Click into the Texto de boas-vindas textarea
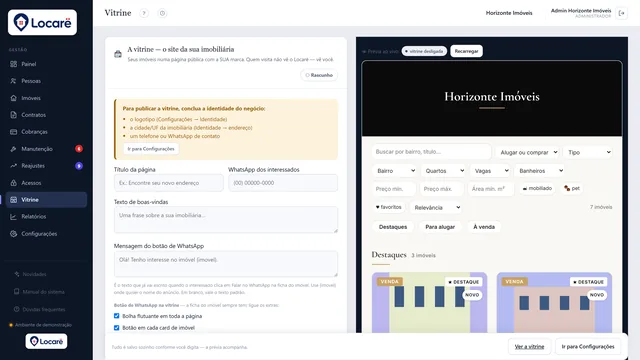Image resolution: width=640 pixels, height=360 pixels. (x=226, y=220)
